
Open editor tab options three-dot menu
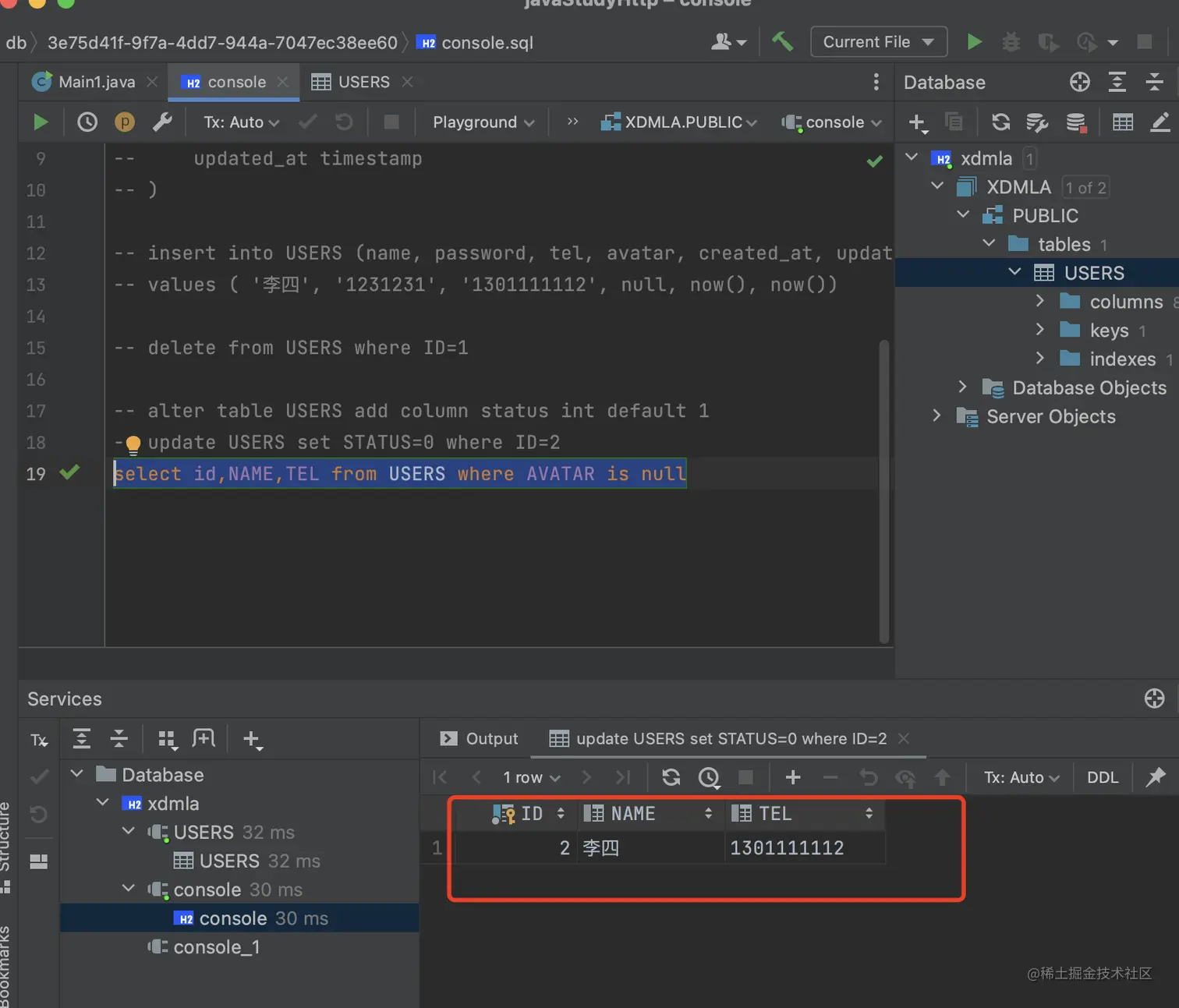coord(876,82)
